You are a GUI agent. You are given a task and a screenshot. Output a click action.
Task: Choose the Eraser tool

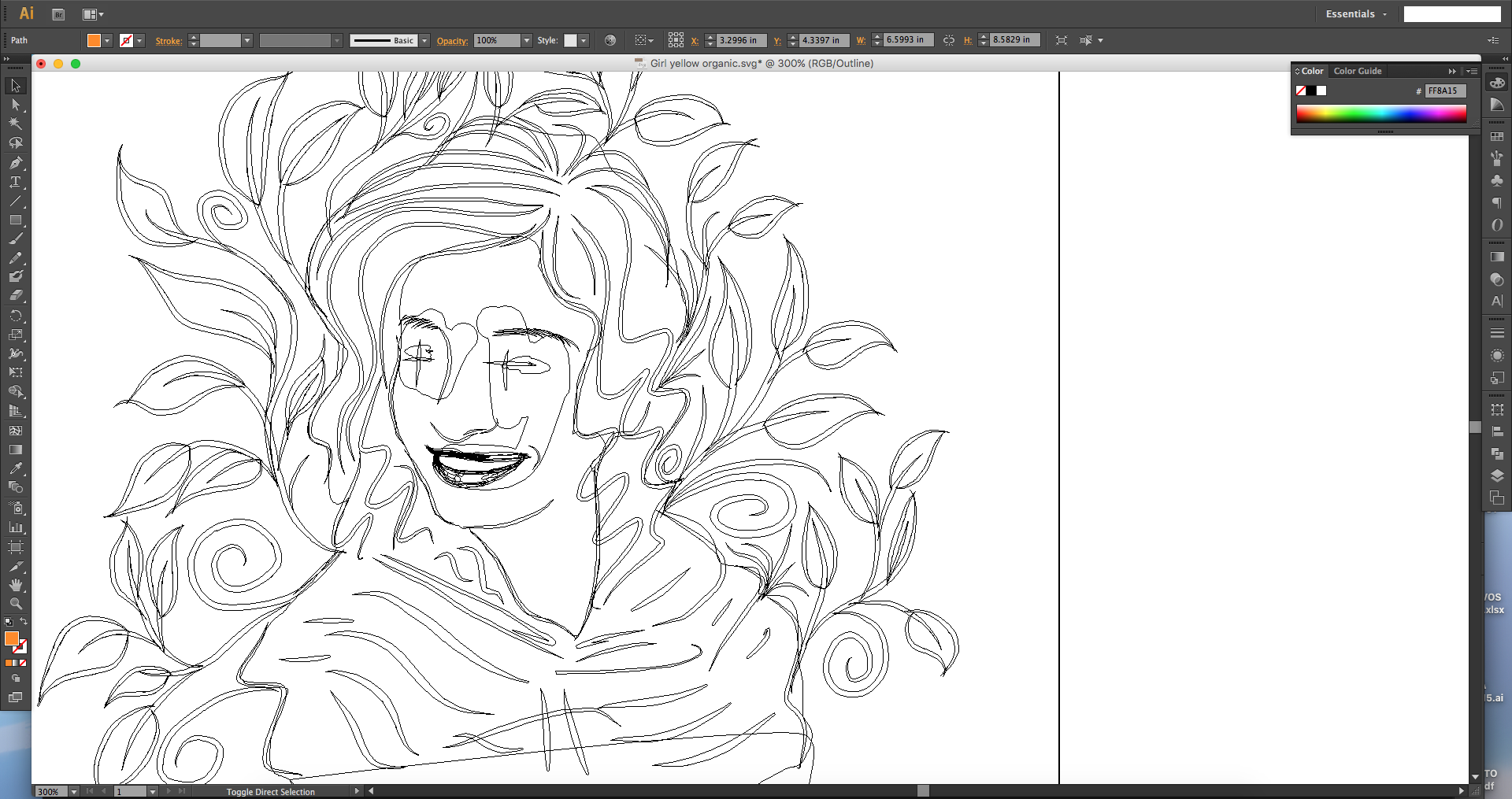click(x=16, y=295)
